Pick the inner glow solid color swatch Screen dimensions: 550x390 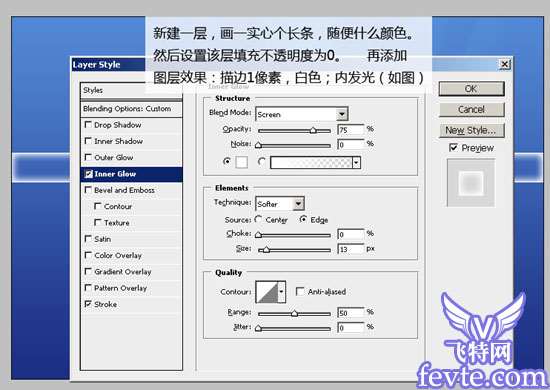coord(241,162)
